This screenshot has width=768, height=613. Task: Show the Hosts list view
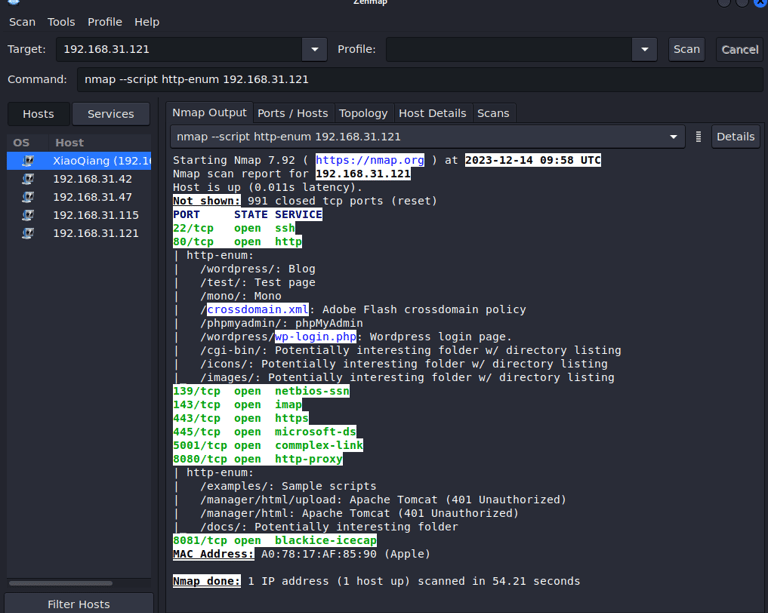coord(38,114)
